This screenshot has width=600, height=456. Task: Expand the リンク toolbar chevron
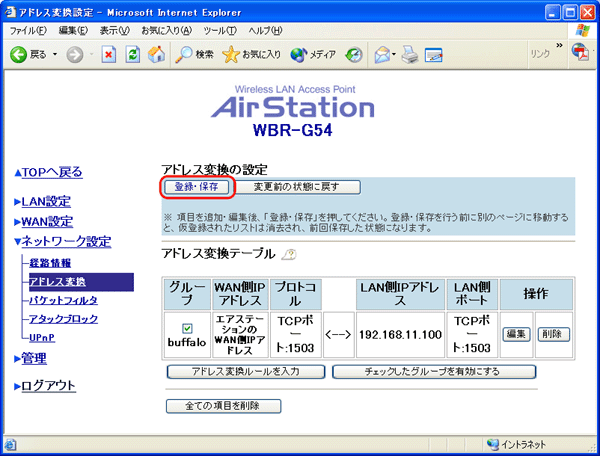(559, 46)
